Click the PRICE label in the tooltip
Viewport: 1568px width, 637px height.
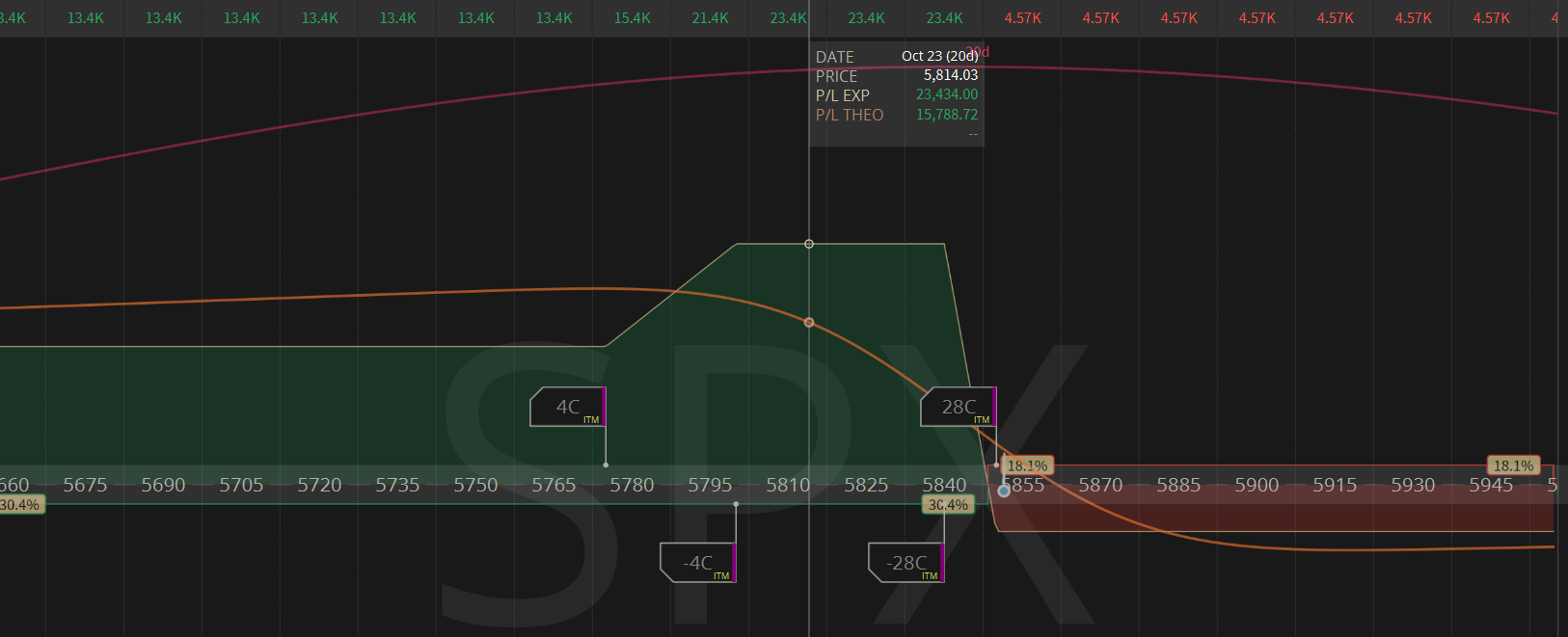[837, 76]
